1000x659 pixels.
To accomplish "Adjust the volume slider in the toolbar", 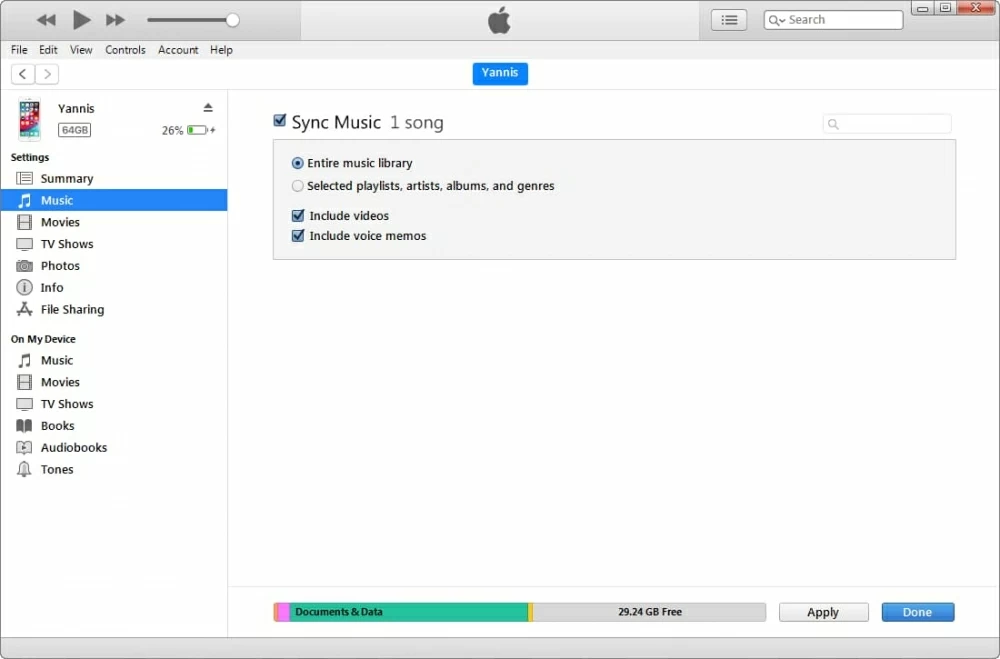I will click(232, 19).
